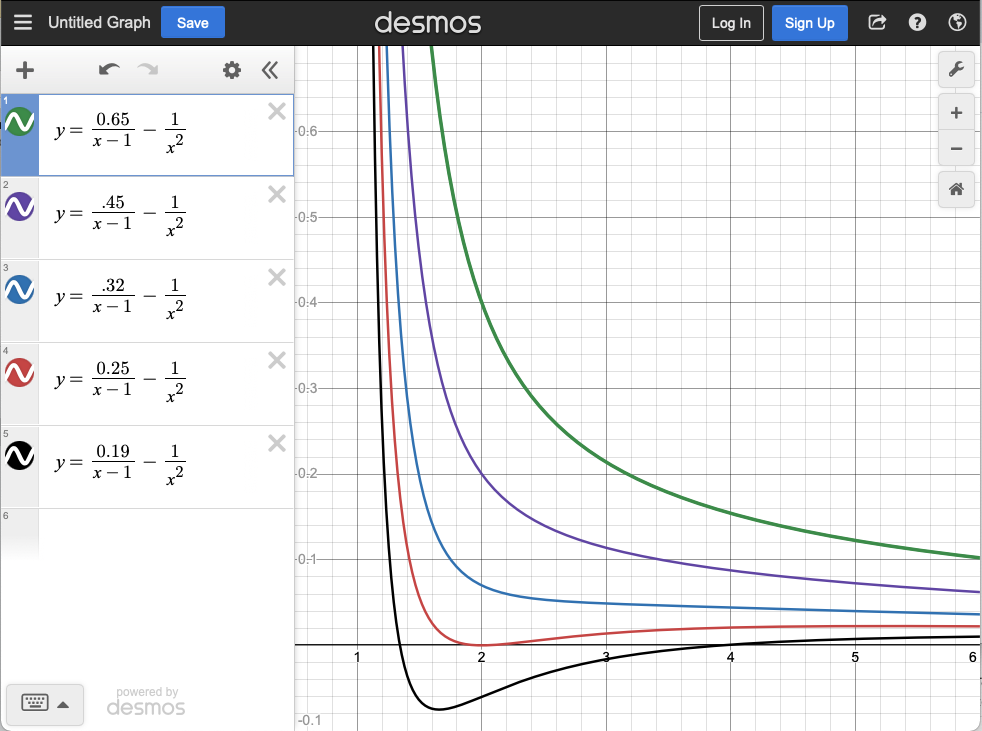Click the redo arrow
The image size is (982, 731).
coord(148,70)
